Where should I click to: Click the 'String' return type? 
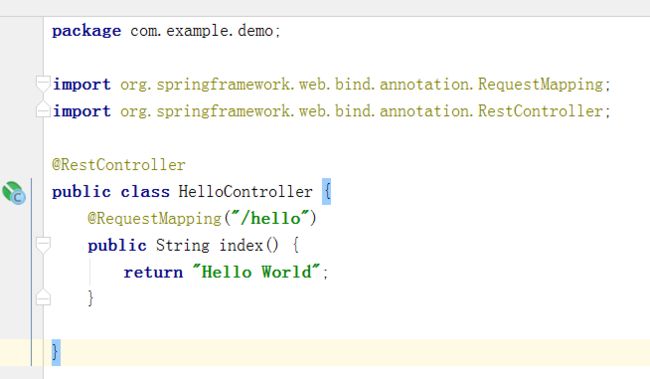(183, 246)
